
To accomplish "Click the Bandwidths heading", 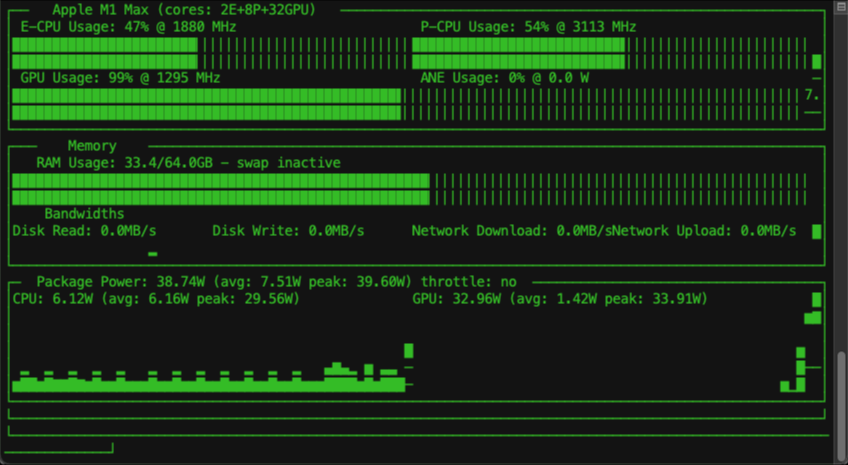I will tap(84, 214).
